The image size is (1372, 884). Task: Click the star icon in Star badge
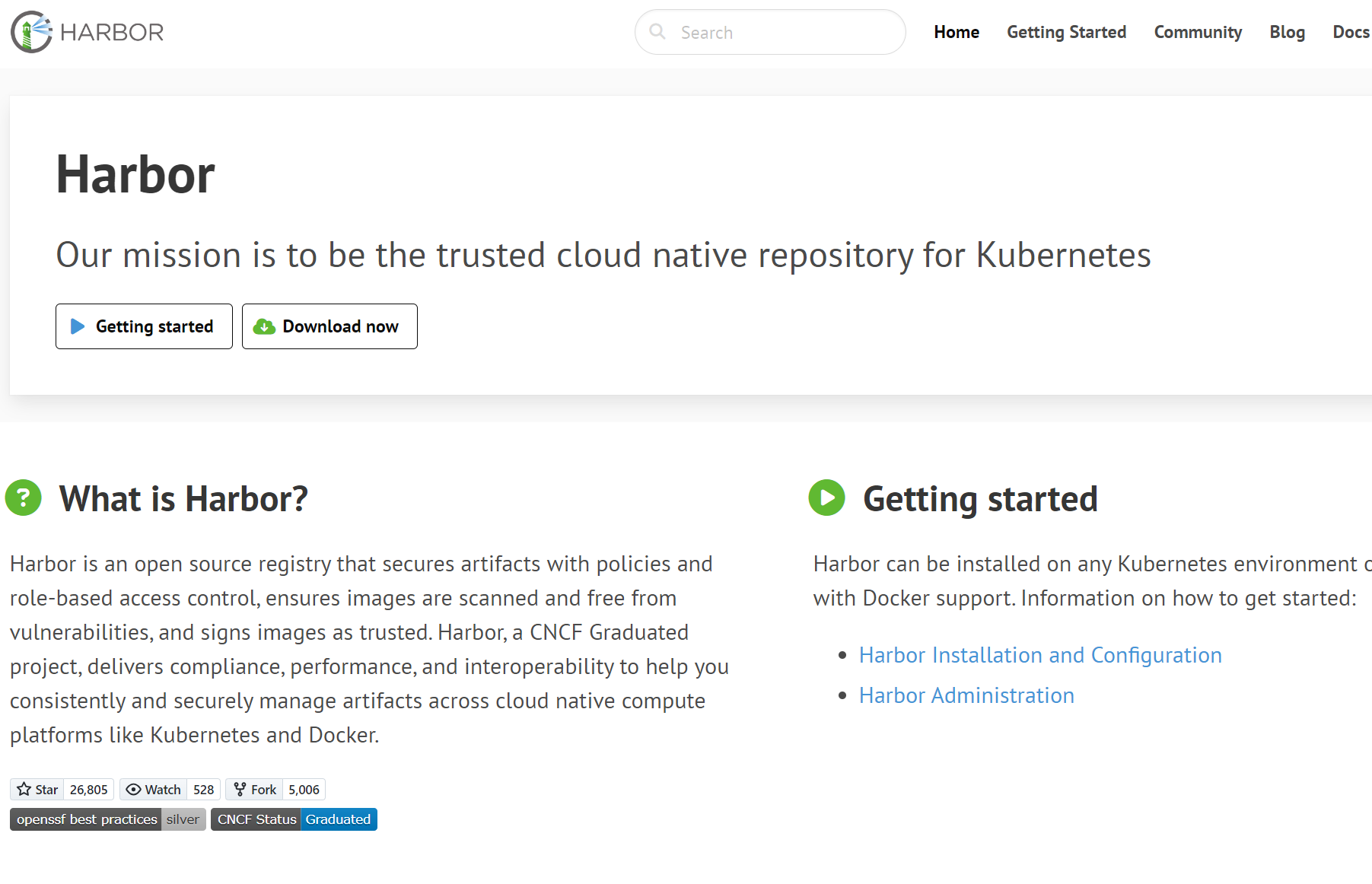(x=24, y=789)
